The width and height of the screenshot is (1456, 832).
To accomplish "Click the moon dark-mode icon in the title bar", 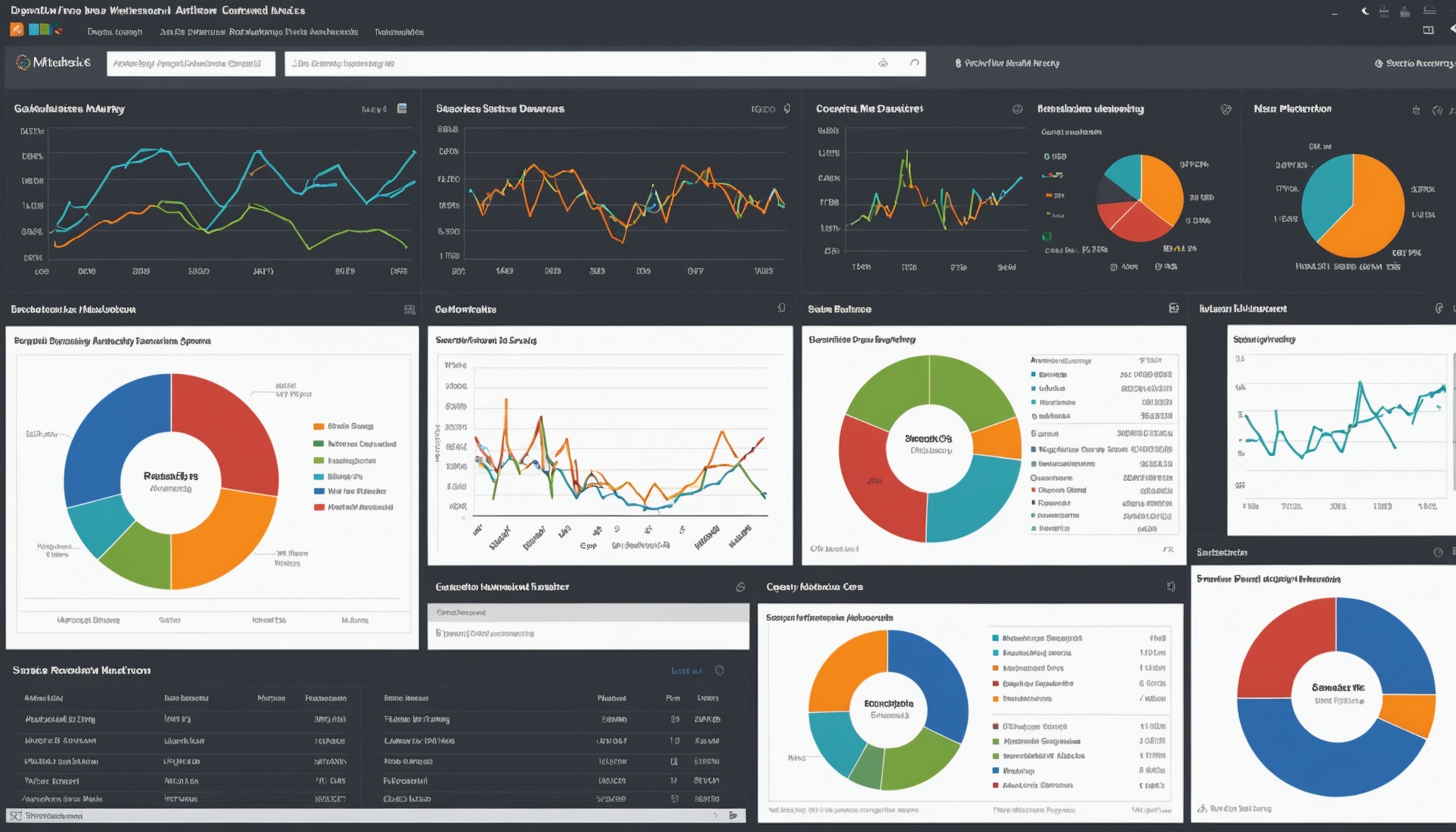I will pos(1365,10).
